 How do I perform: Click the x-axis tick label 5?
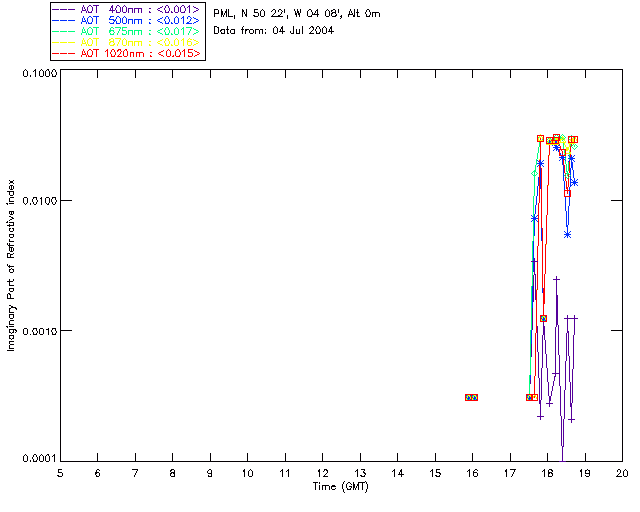[60, 472]
